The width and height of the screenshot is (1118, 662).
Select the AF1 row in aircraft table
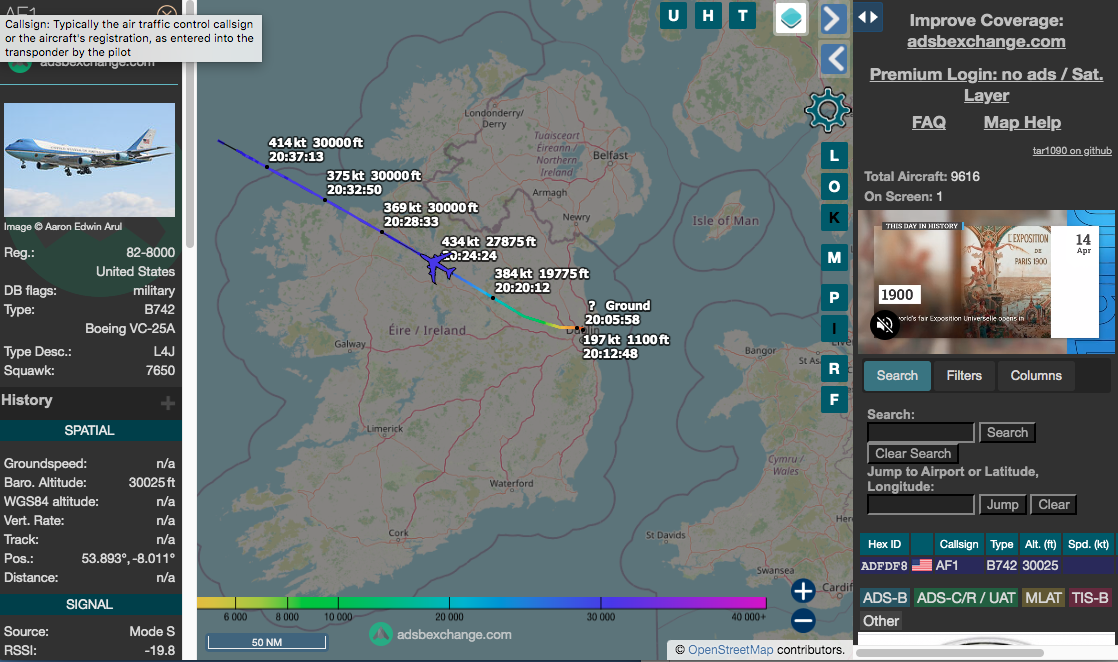tap(986, 566)
